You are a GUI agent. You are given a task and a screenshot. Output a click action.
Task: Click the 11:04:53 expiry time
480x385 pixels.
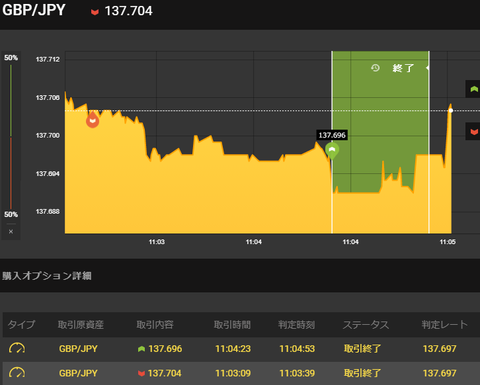[297, 349]
